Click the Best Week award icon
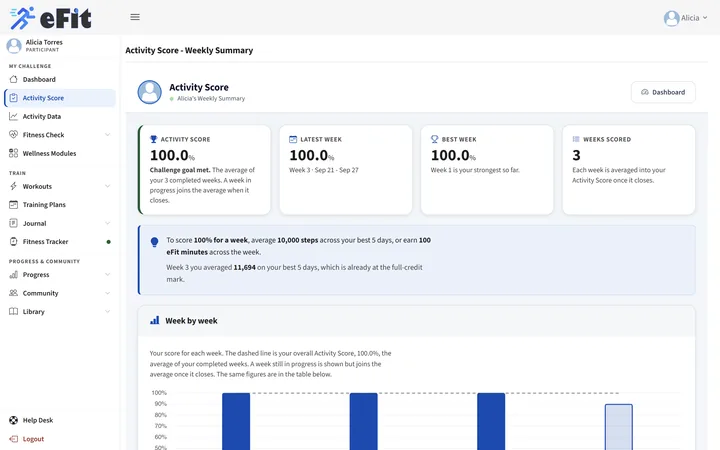Image resolution: width=720 pixels, height=450 pixels. click(434, 139)
